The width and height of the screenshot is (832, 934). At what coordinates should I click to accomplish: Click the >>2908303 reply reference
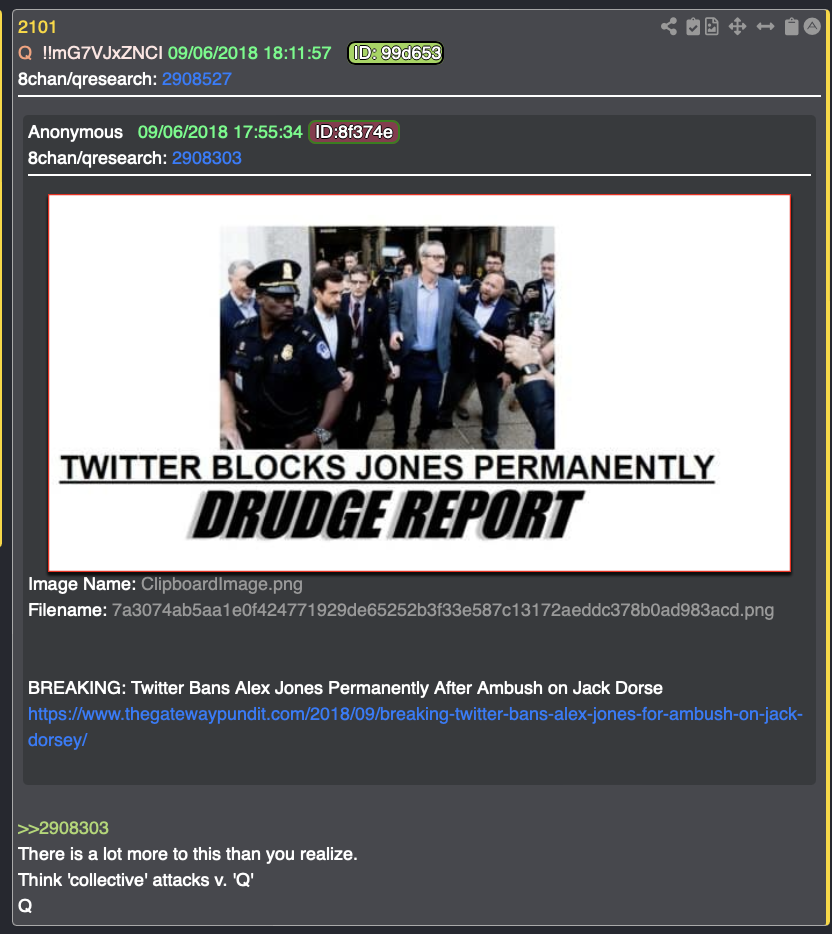(x=63, y=828)
